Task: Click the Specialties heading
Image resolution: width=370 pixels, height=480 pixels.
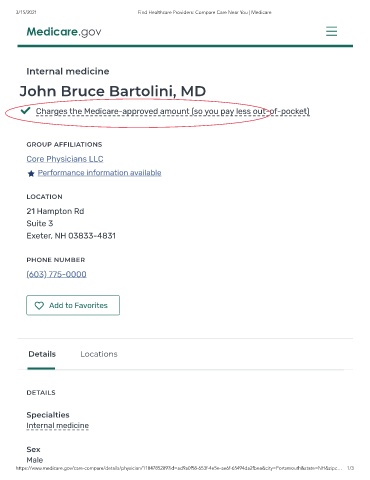Action: (x=48, y=415)
